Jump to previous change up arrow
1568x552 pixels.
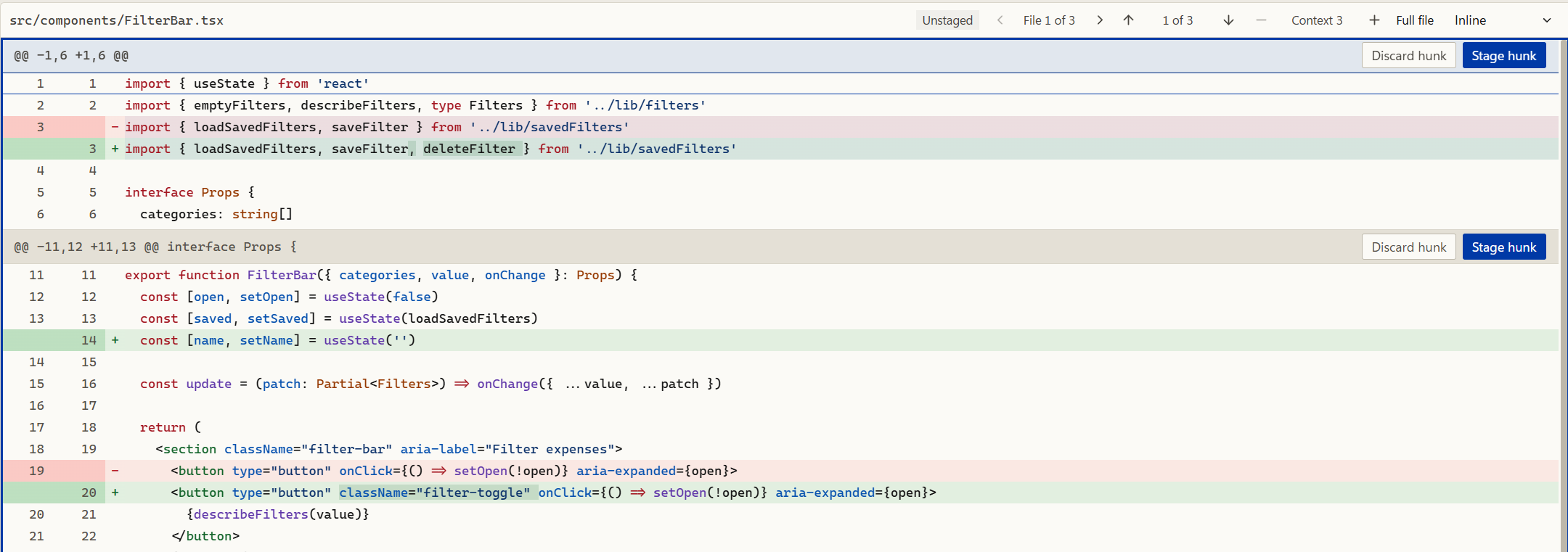pyautogui.click(x=1128, y=20)
